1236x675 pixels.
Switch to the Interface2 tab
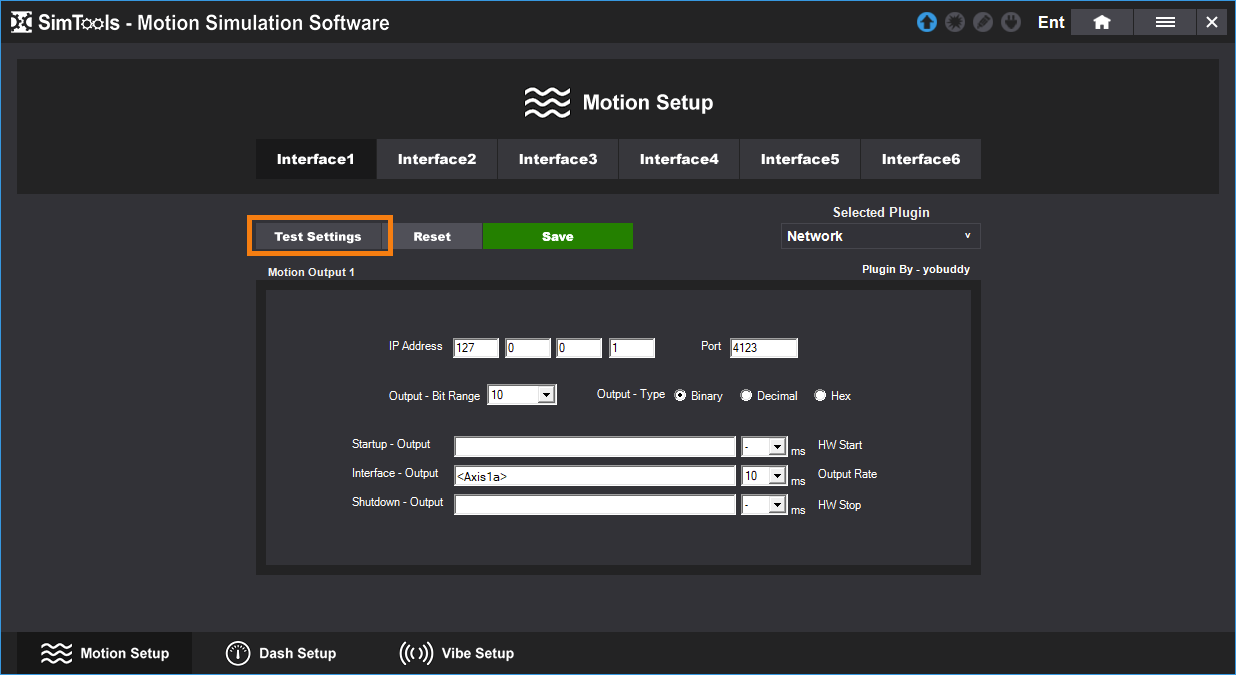point(437,159)
